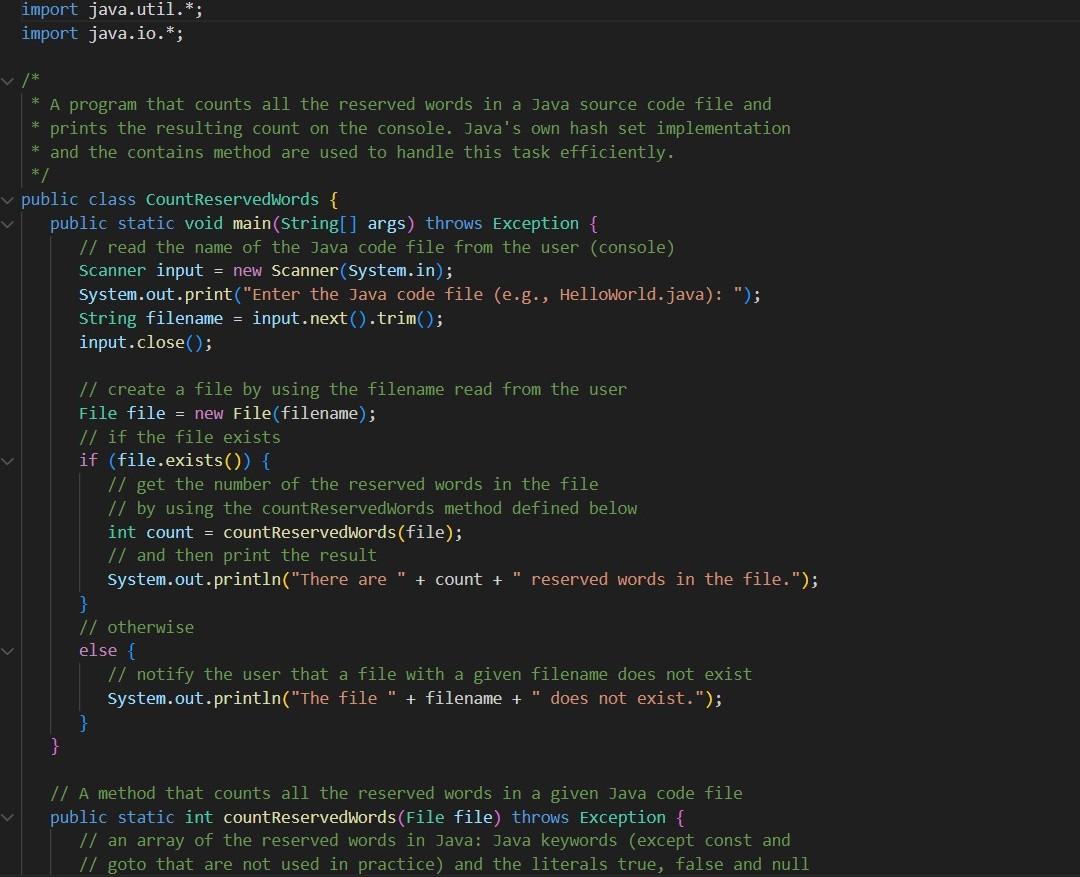This screenshot has width=1080, height=877.
Task: Collapse the else block
Action: pos(8,650)
